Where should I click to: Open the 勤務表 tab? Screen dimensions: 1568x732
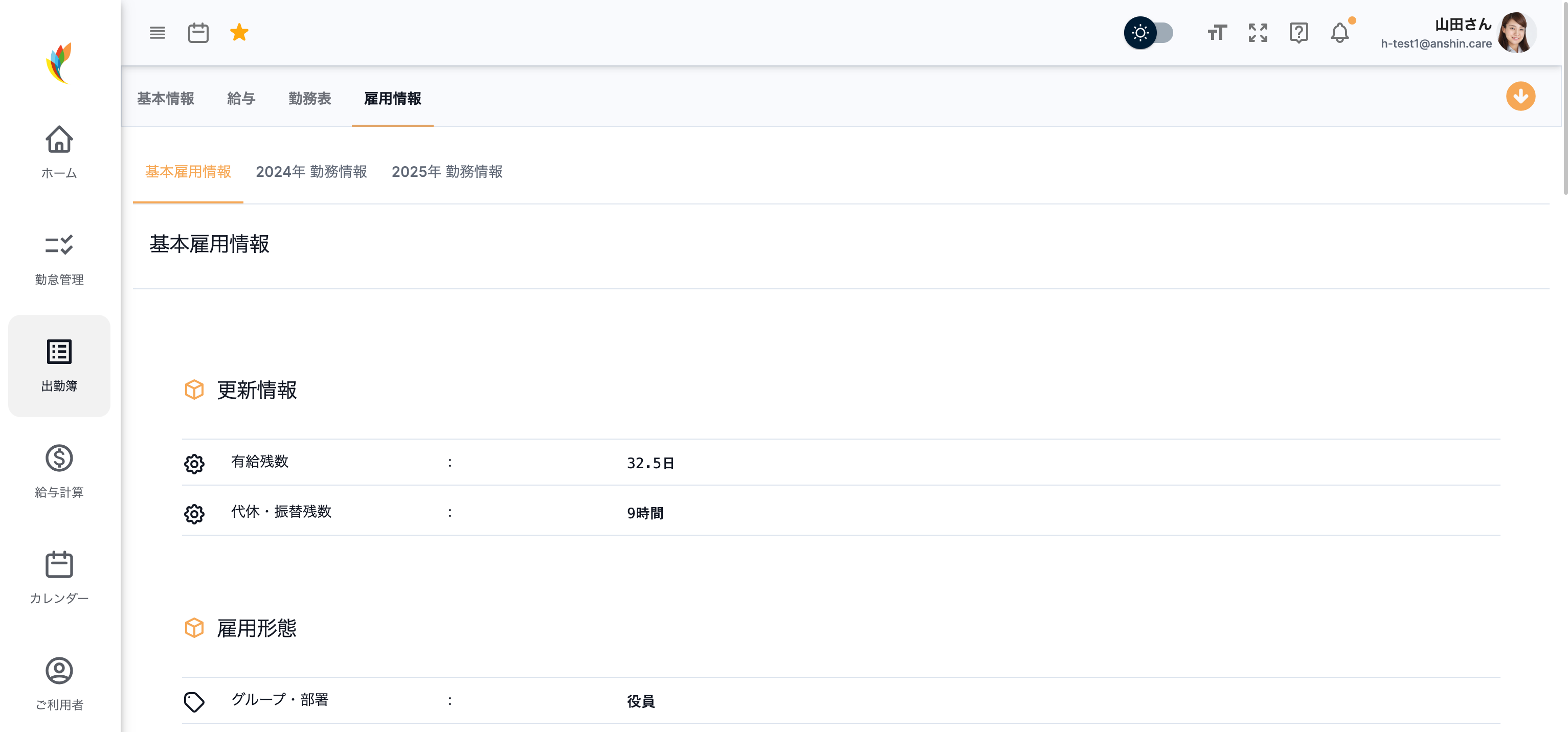[x=309, y=99]
